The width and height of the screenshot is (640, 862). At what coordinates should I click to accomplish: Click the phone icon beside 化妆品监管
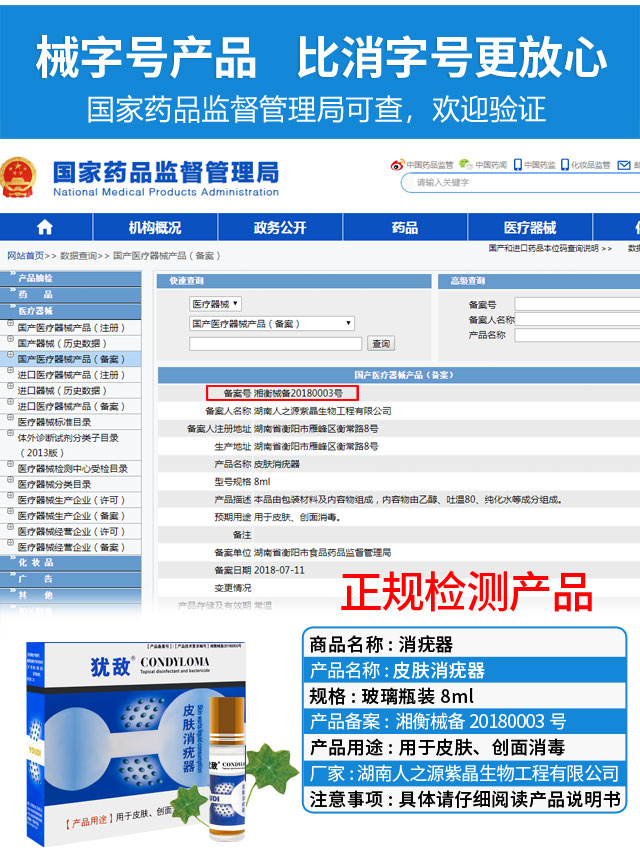pos(565,164)
